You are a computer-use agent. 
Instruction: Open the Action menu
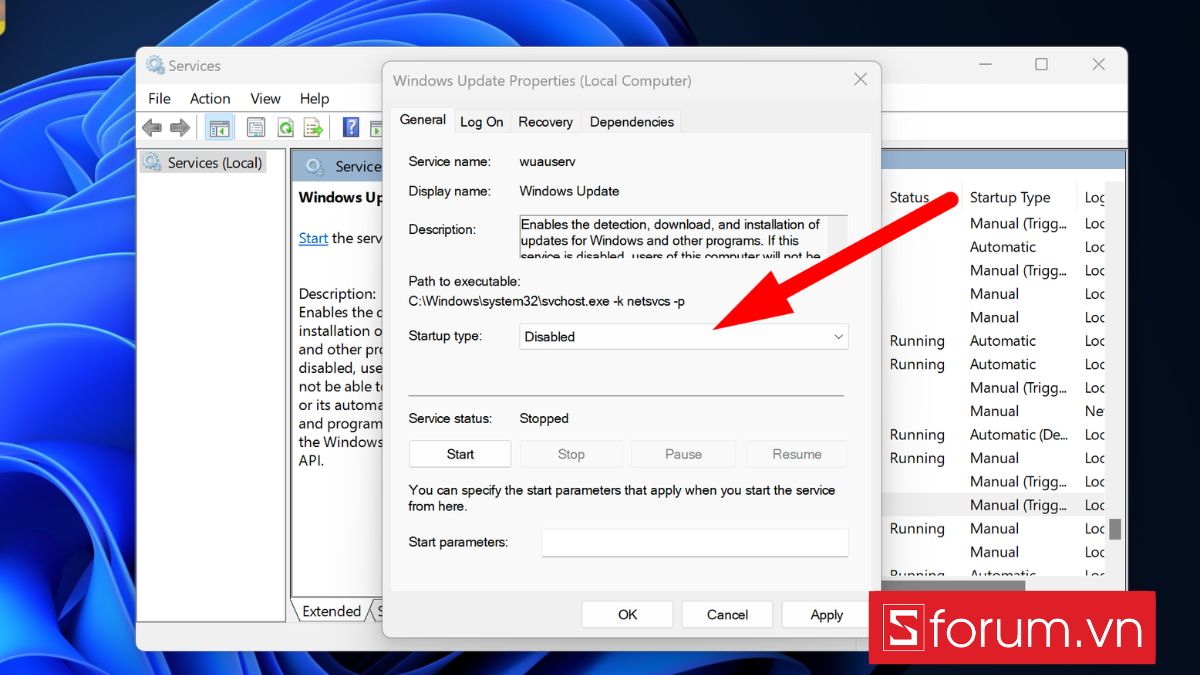(x=210, y=98)
